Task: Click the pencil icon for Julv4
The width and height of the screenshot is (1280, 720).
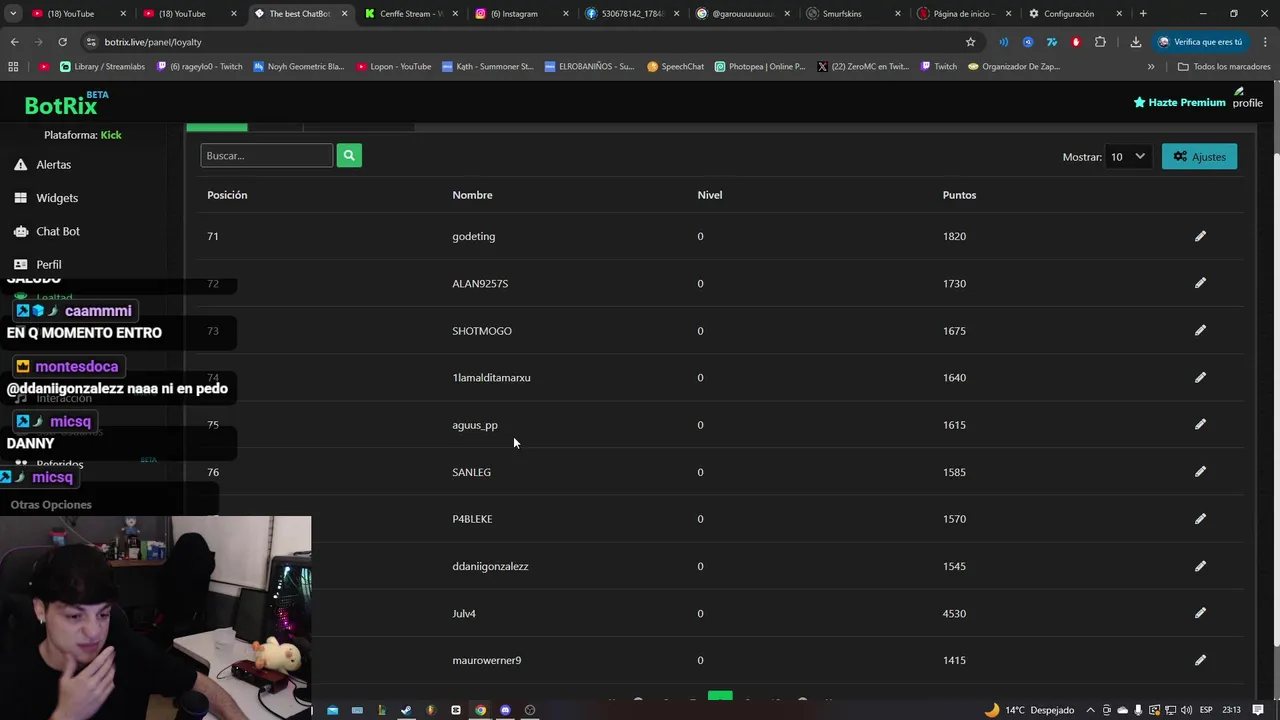Action: (x=1200, y=613)
